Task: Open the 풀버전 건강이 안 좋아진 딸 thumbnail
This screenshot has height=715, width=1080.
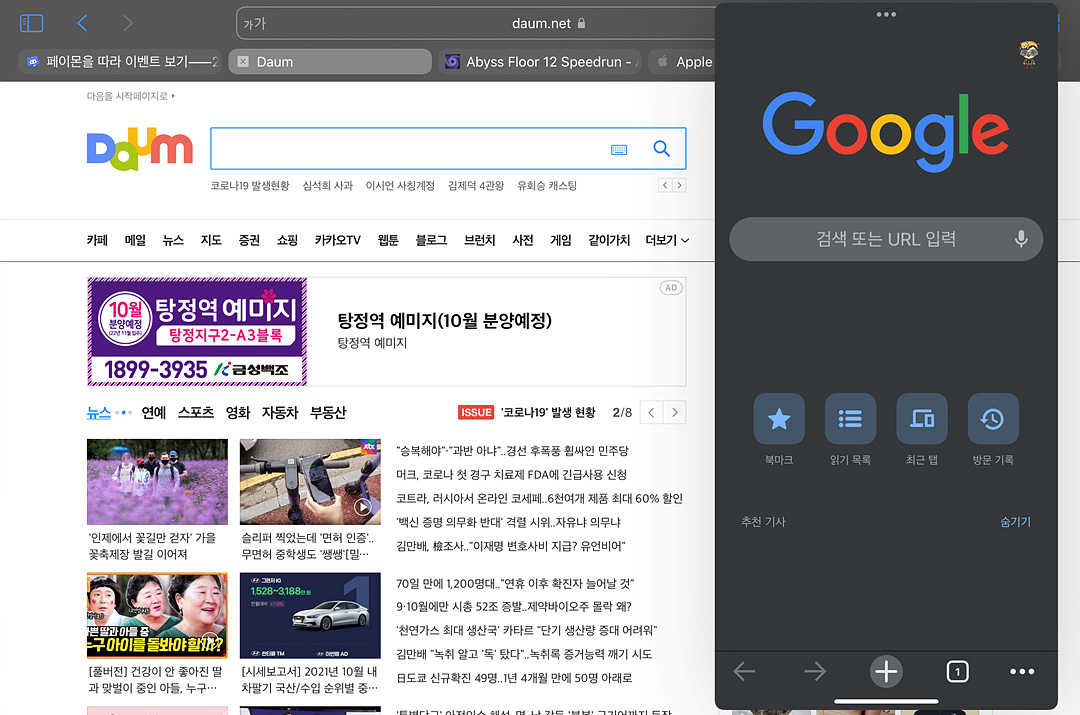Action: tap(157, 615)
